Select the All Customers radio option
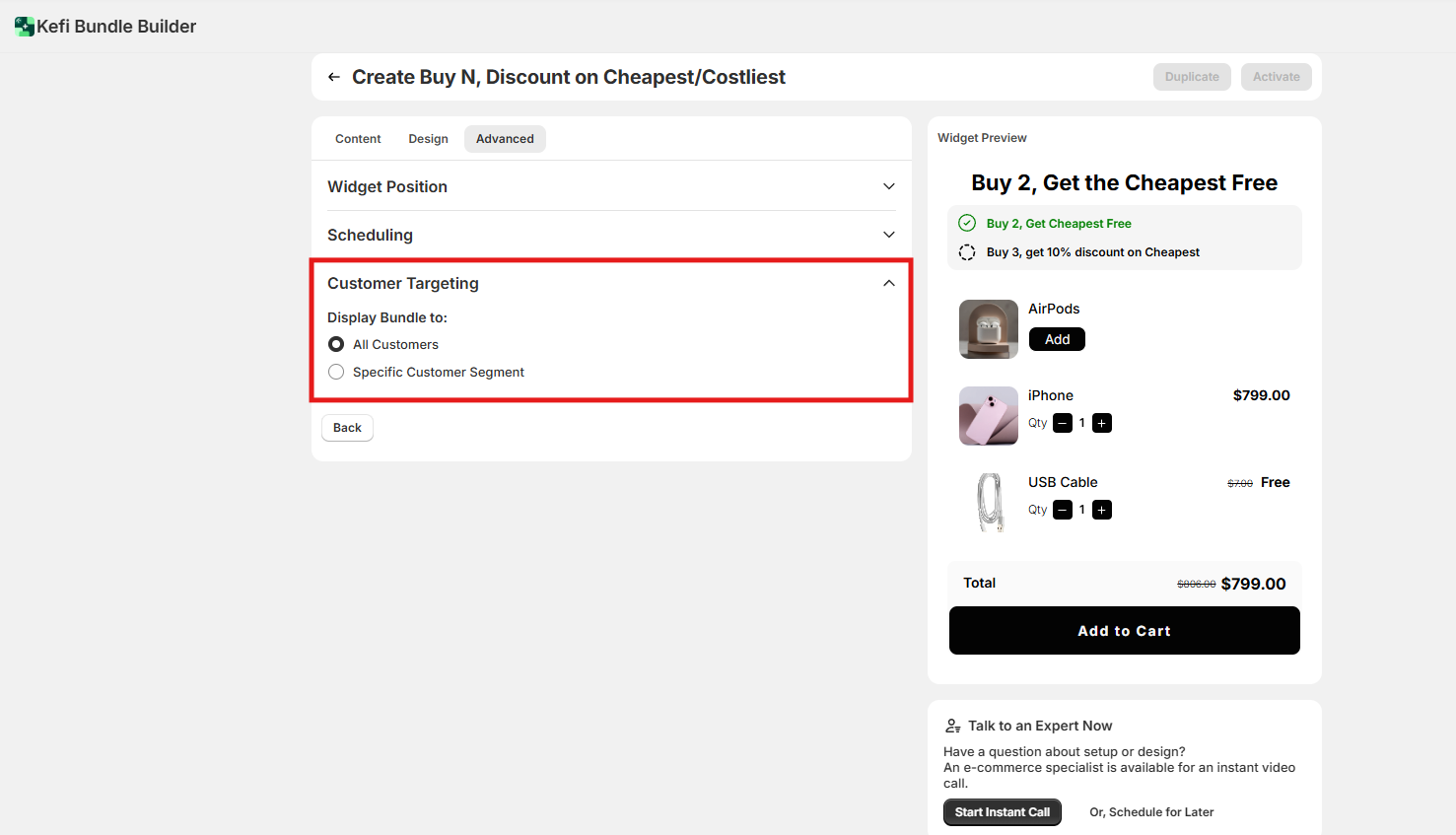This screenshot has height=835, width=1456. [336, 344]
